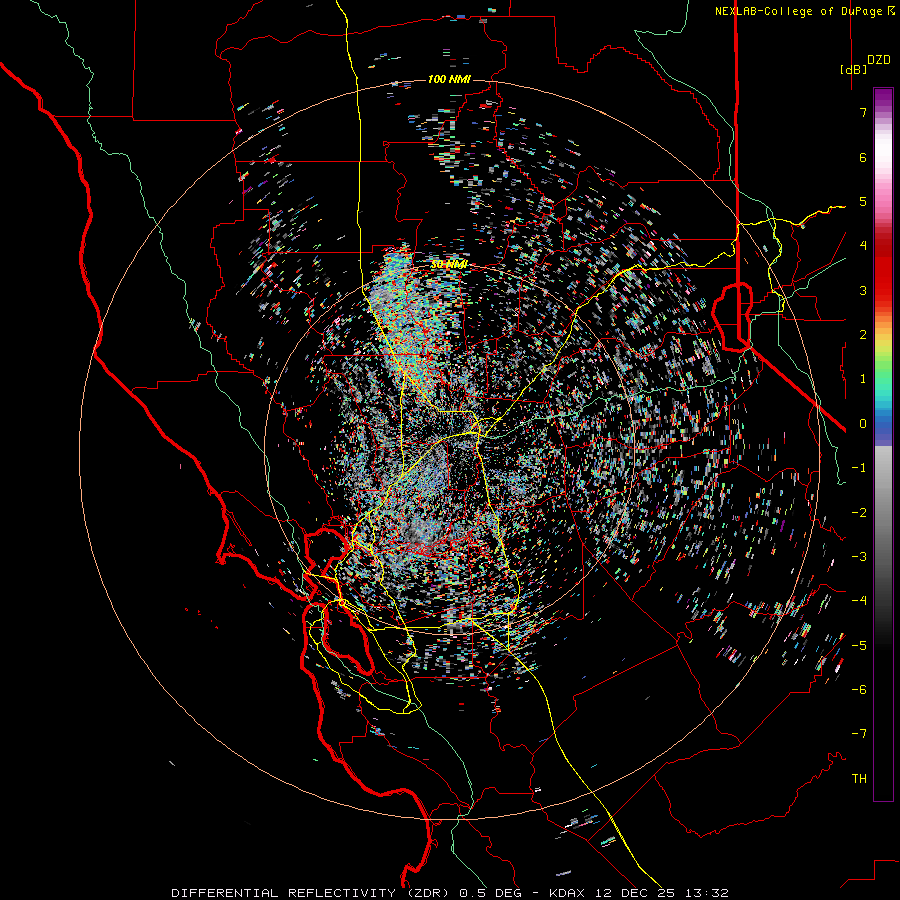Image resolution: width=900 pixels, height=900 pixels.
Task: Click the 5 dB scale label
Action: (x=863, y=201)
